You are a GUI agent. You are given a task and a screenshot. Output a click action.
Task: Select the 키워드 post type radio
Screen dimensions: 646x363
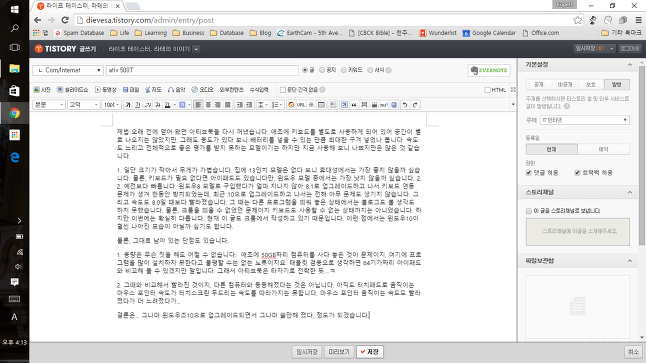[x=344, y=70]
